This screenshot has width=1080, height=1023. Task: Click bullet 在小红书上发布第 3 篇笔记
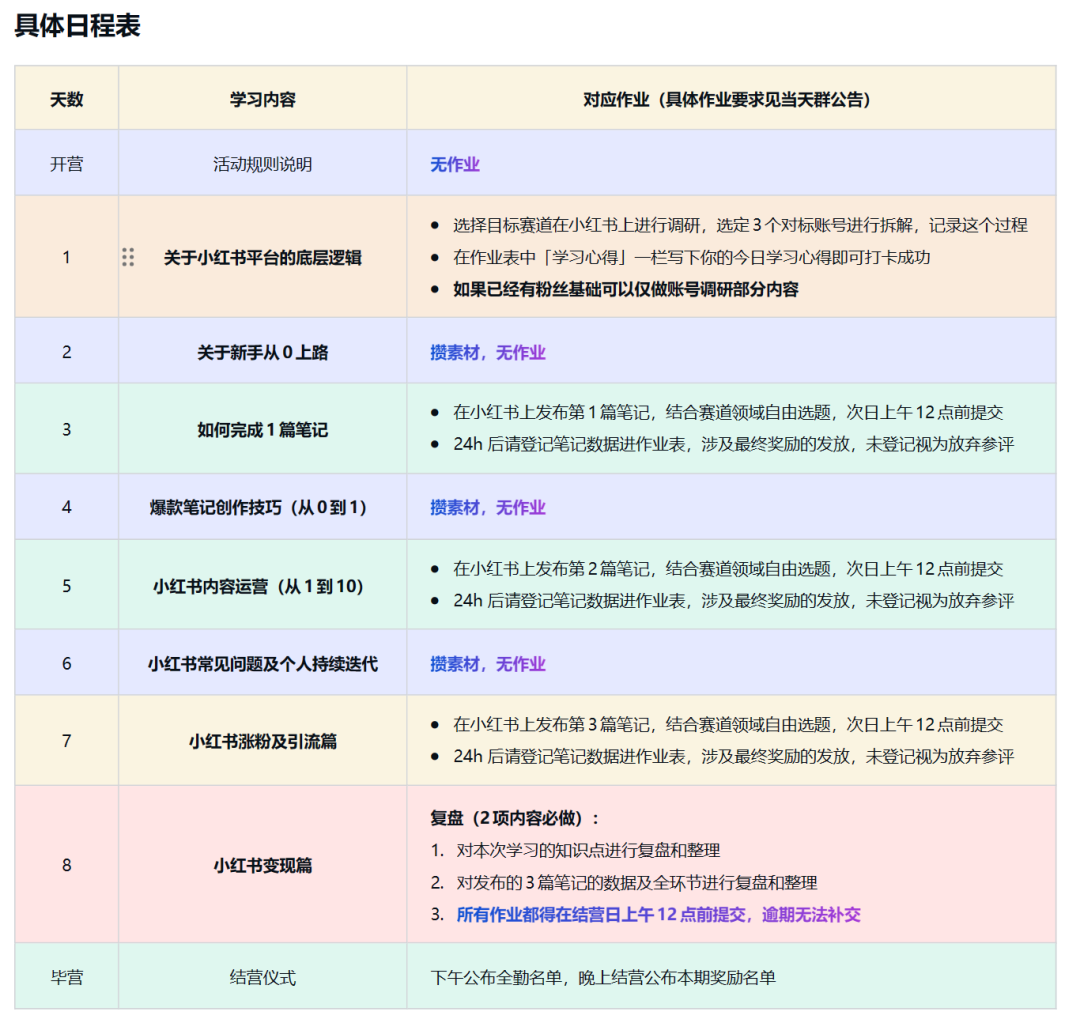[x=728, y=724]
